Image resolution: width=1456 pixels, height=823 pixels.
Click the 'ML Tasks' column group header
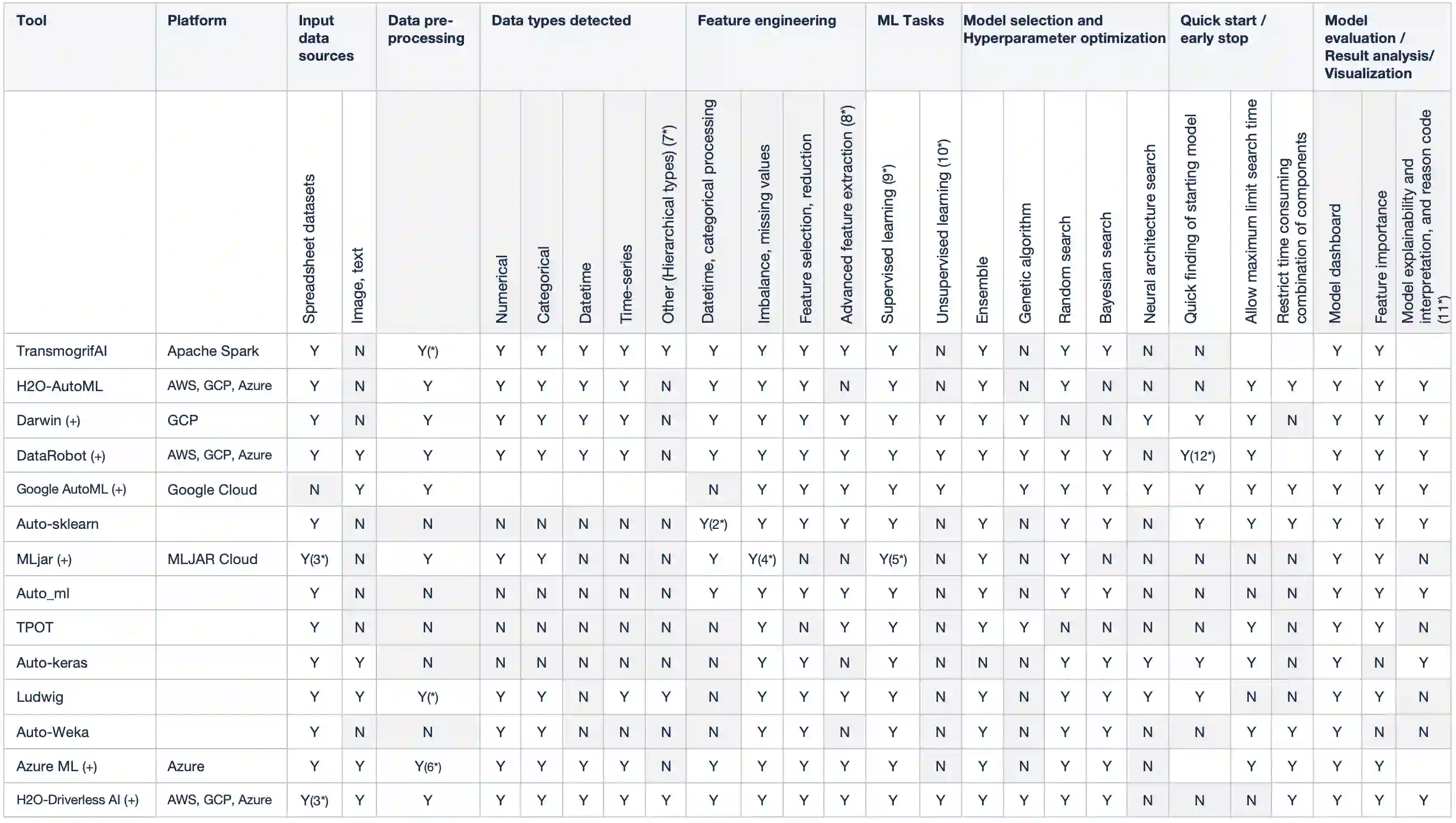click(910, 21)
